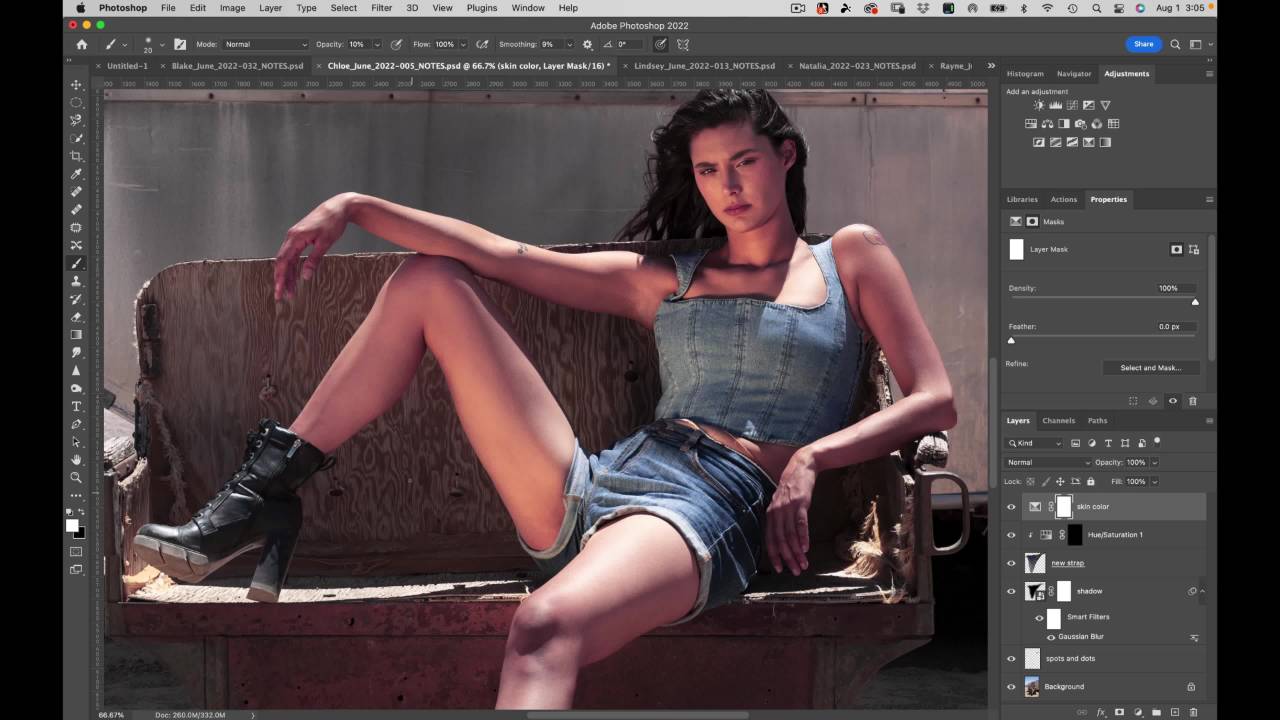
Task: Click the blue Share button
Action: point(1143,44)
